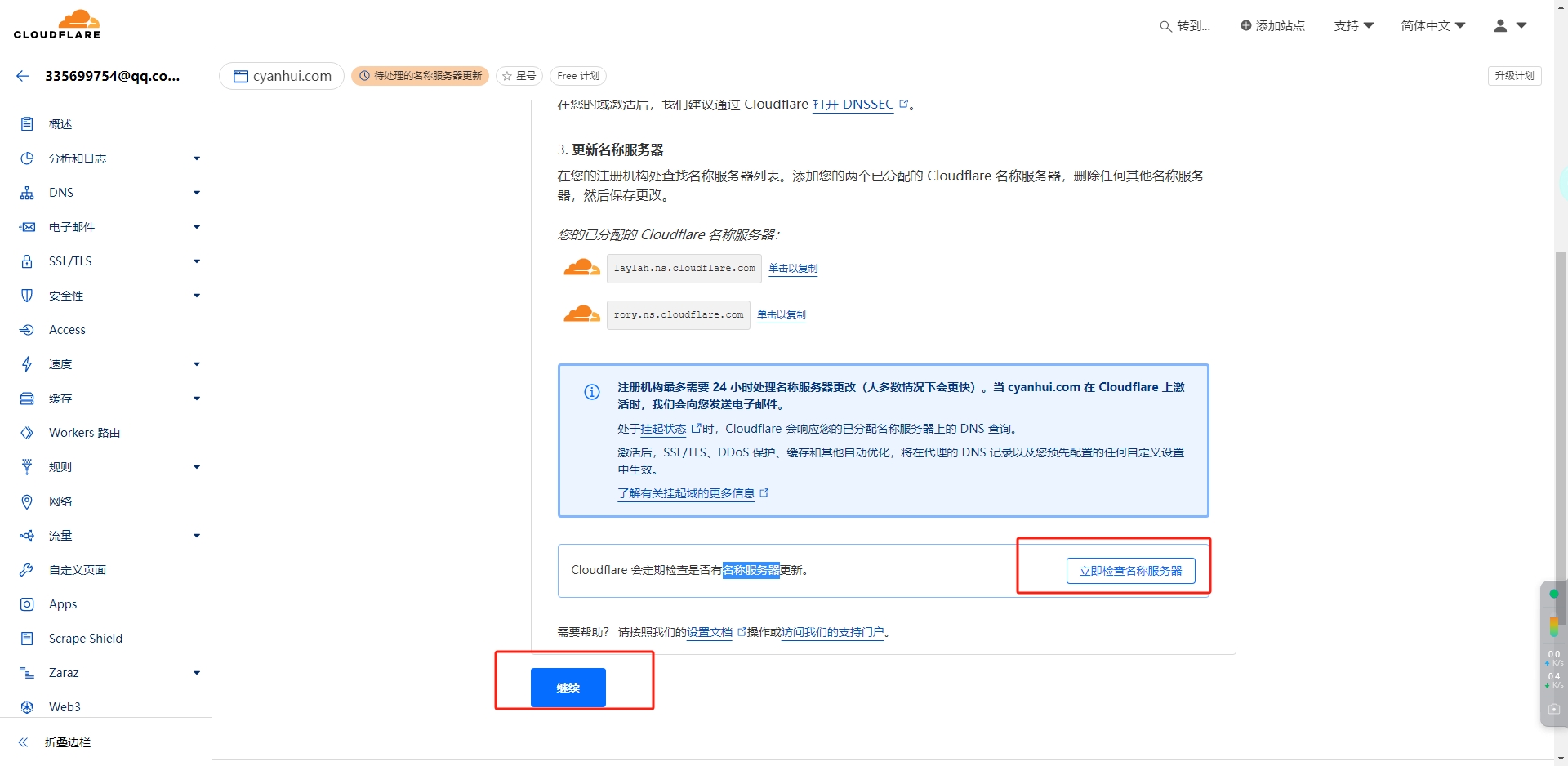Click the back arrow beside account email

[x=23, y=76]
